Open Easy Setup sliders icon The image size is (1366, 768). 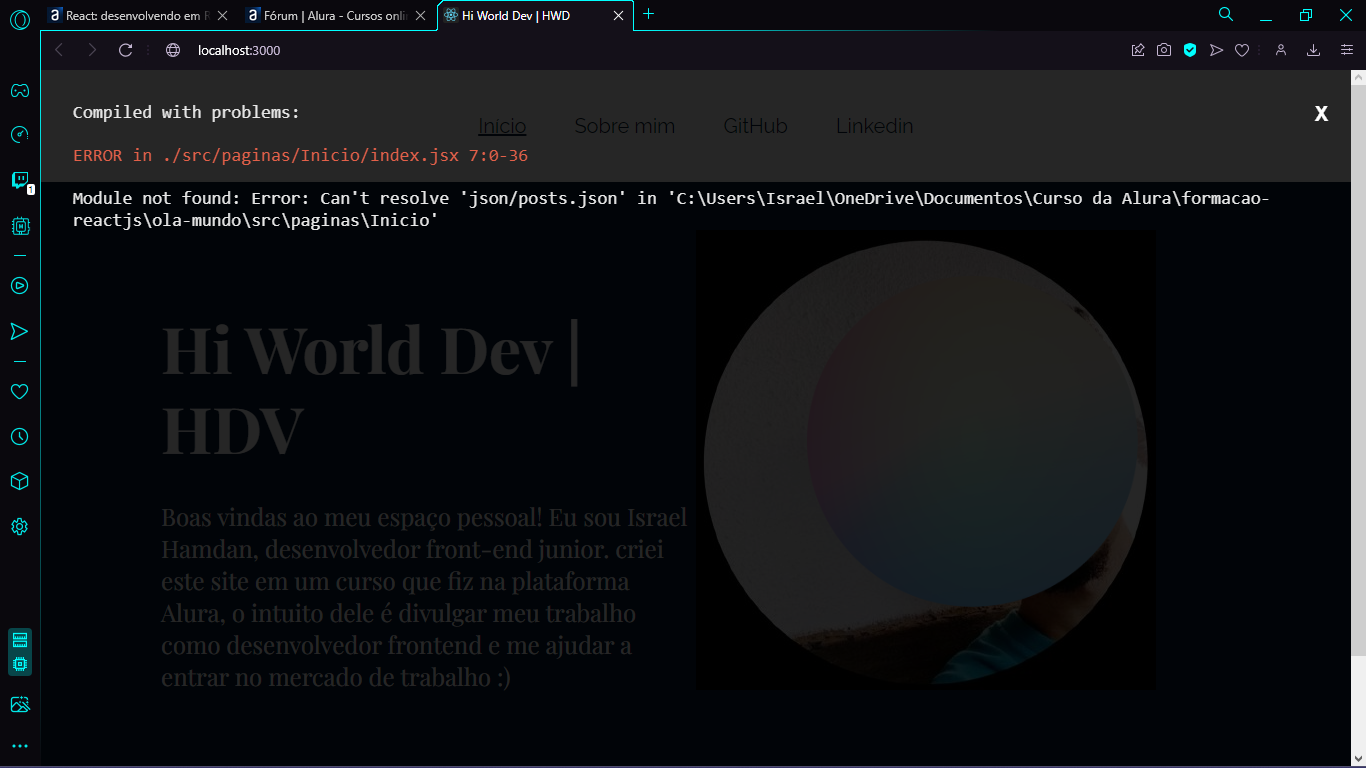click(x=1347, y=50)
